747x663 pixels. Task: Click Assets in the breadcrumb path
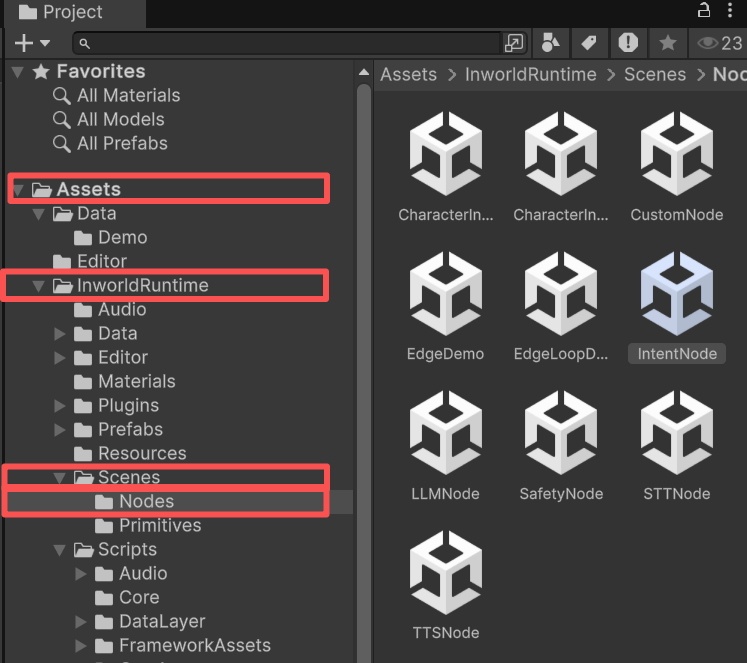coord(408,75)
